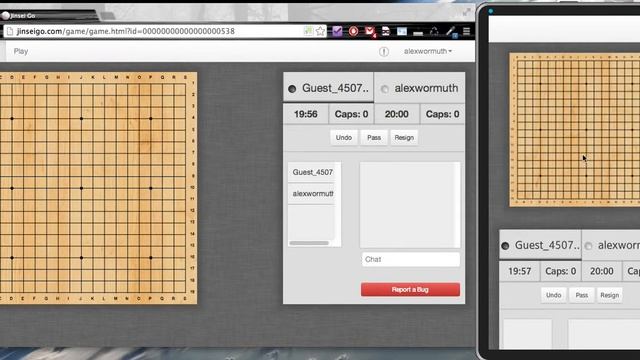Place a stone on the main board's center star point
This screenshot has width=640, height=360.
click(82, 188)
